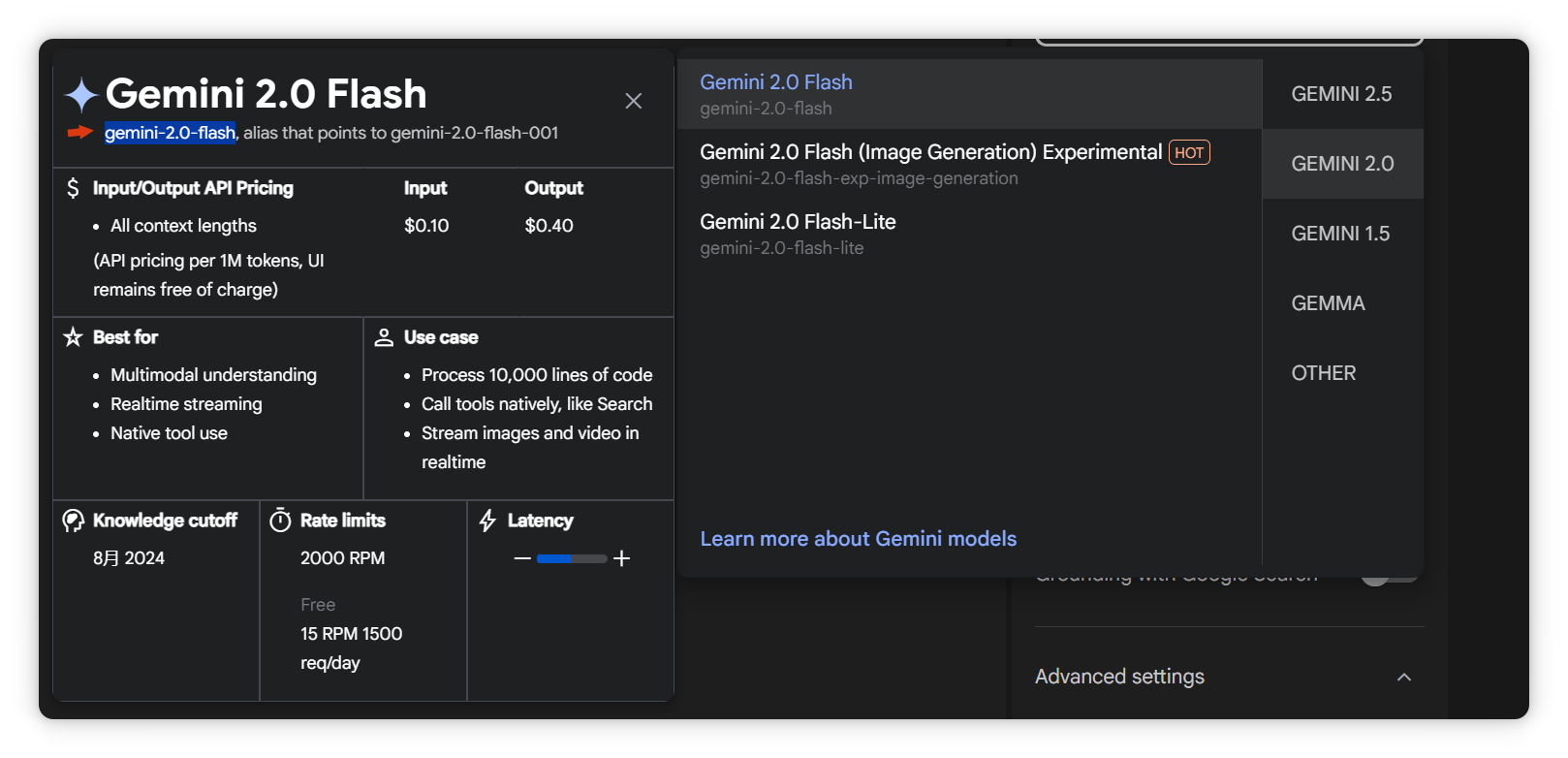This screenshot has width=1568, height=758.
Task: Switch to the GEMINI 1.5 category
Action: pos(1340,234)
